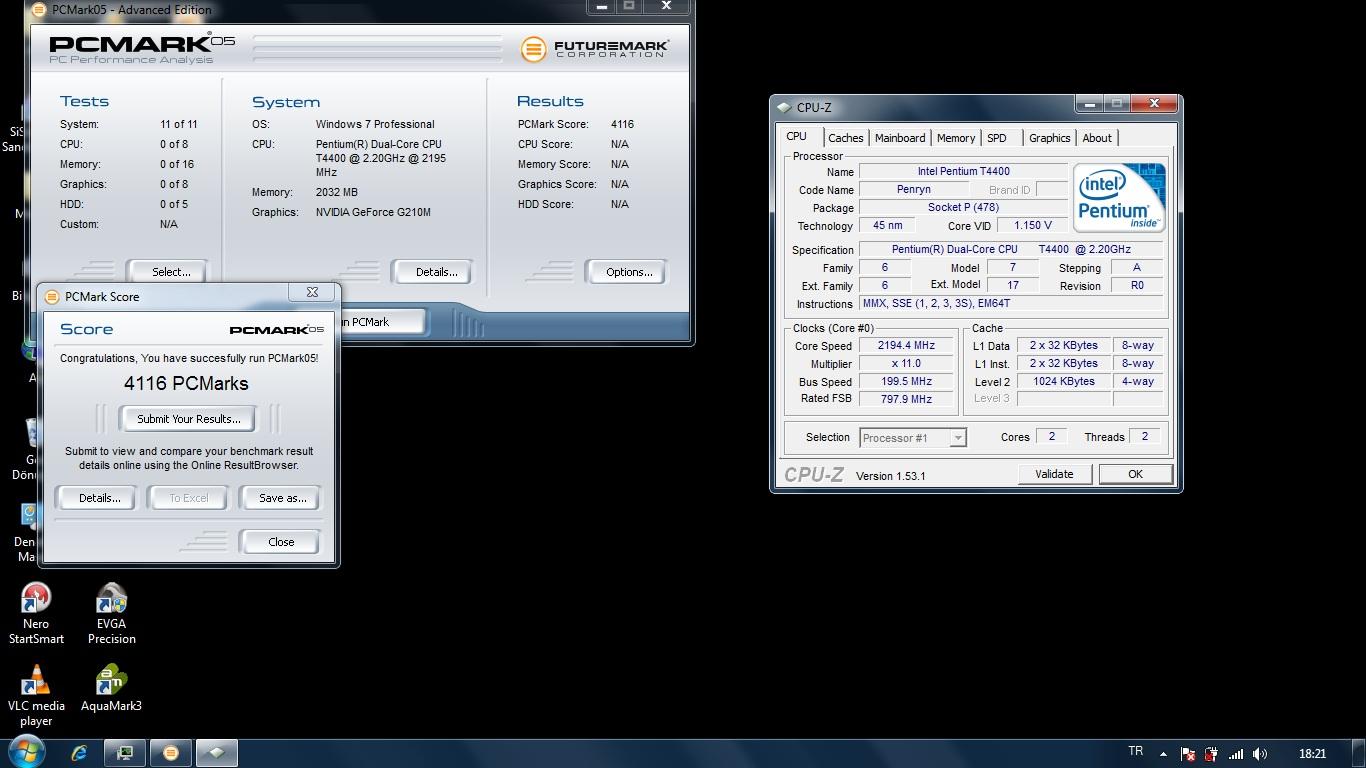Click the Level 2 cache value 1024 KBytes
The width and height of the screenshot is (1366, 768).
(1063, 382)
